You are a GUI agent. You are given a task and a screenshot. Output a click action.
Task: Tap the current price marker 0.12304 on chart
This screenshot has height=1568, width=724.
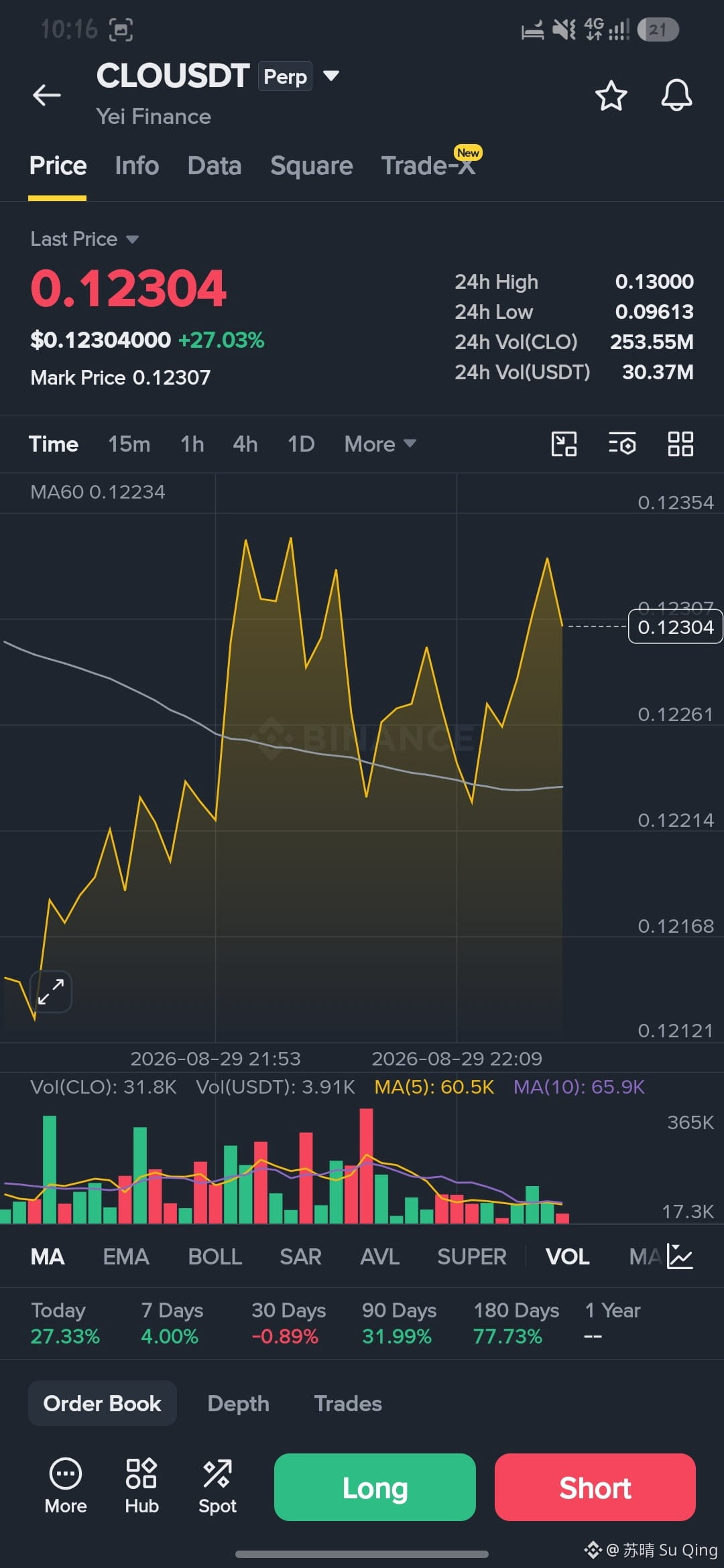click(x=675, y=627)
